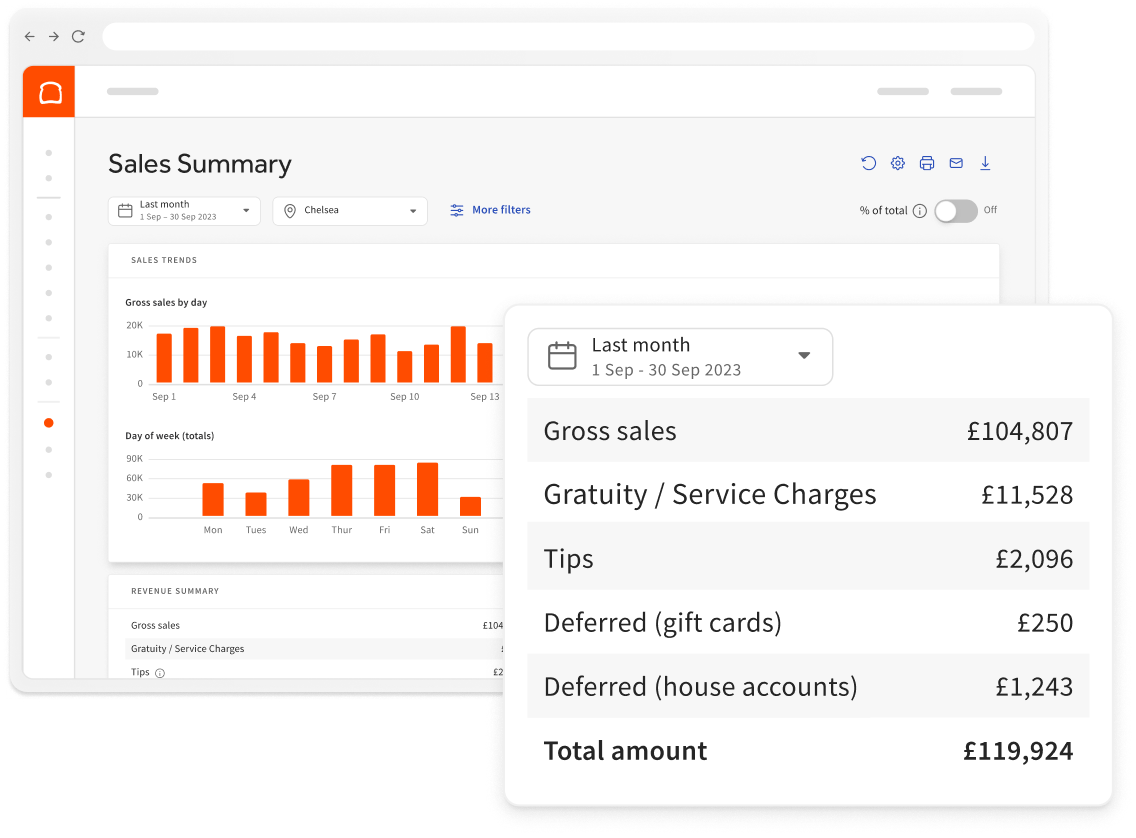Reset the report using the undo icon
1136x838 pixels.
[868, 162]
